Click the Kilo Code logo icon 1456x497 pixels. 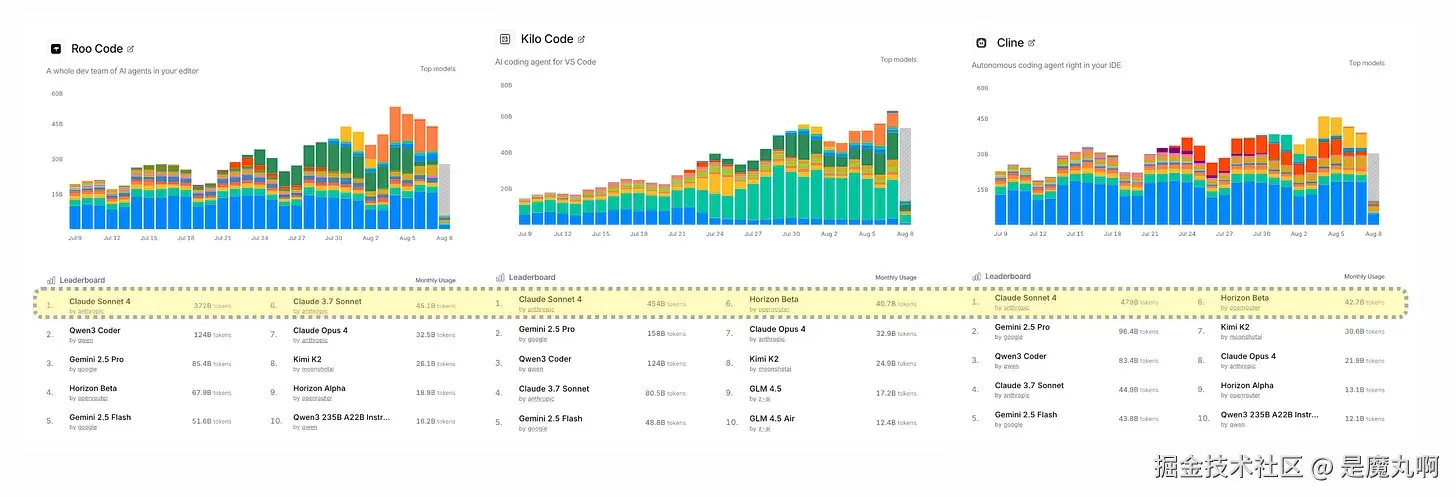coord(504,39)
